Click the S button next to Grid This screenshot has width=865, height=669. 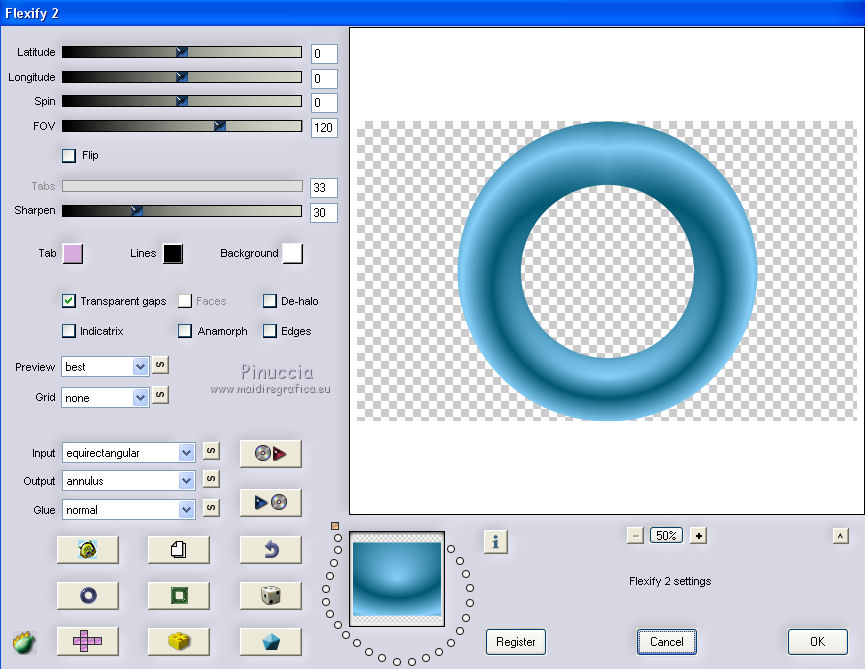coord(160,395)
